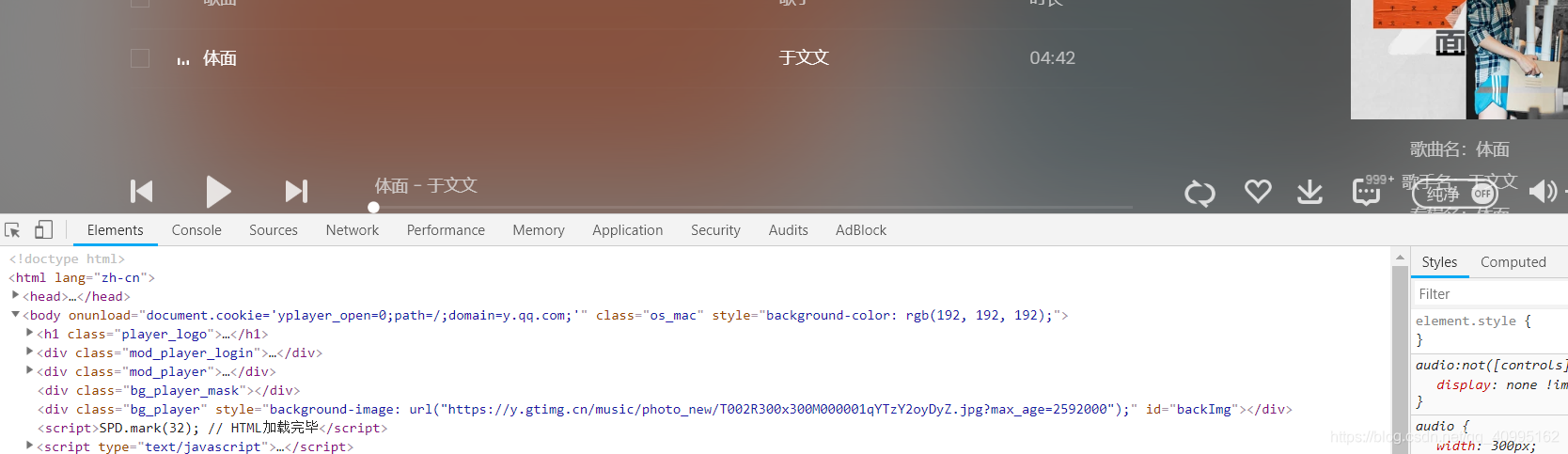Switch to the Application tab
This screenshot has width=1568, height=454.
628,230
